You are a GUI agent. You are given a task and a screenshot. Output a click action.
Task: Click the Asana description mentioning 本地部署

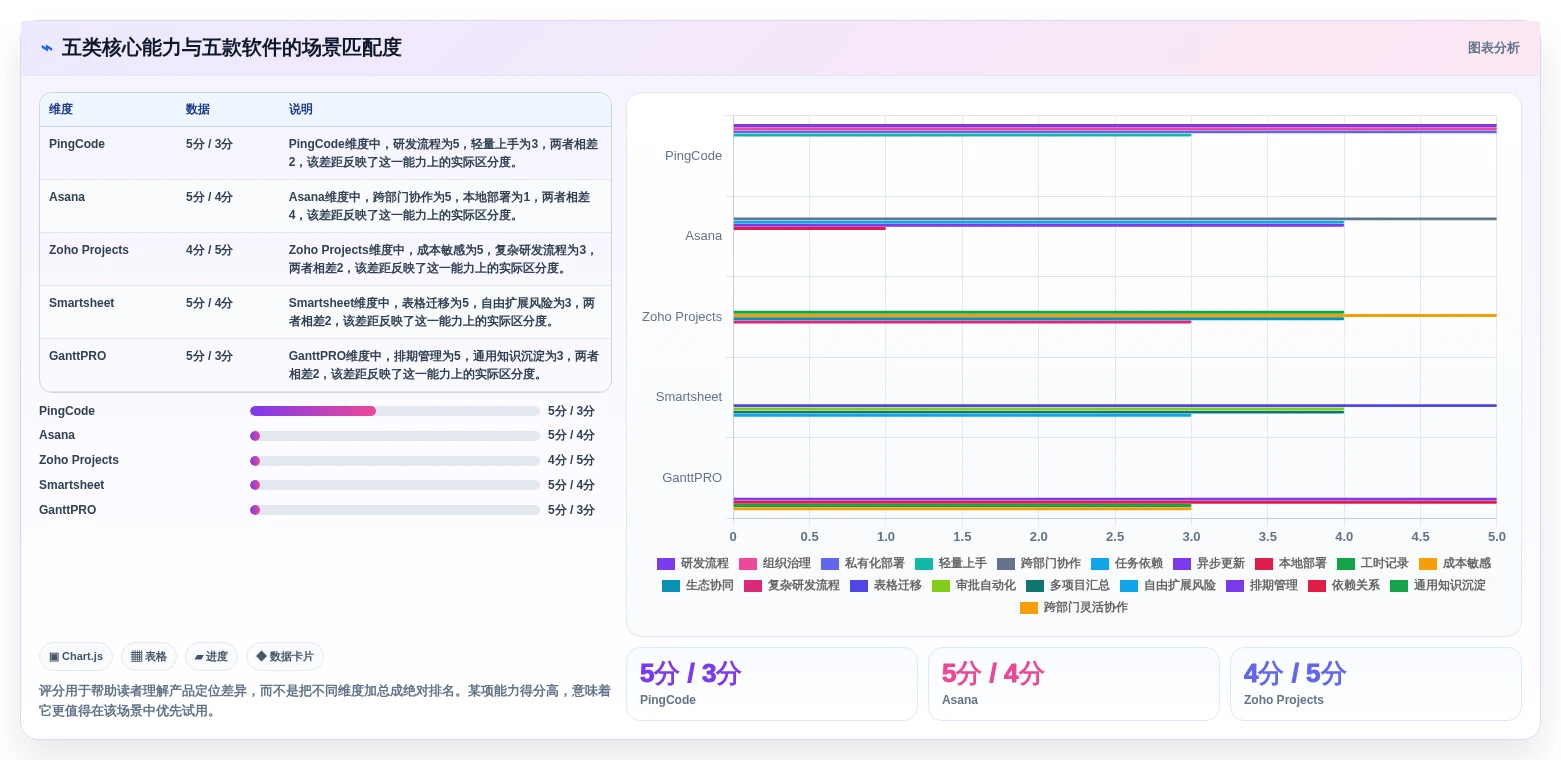point(444,206)
